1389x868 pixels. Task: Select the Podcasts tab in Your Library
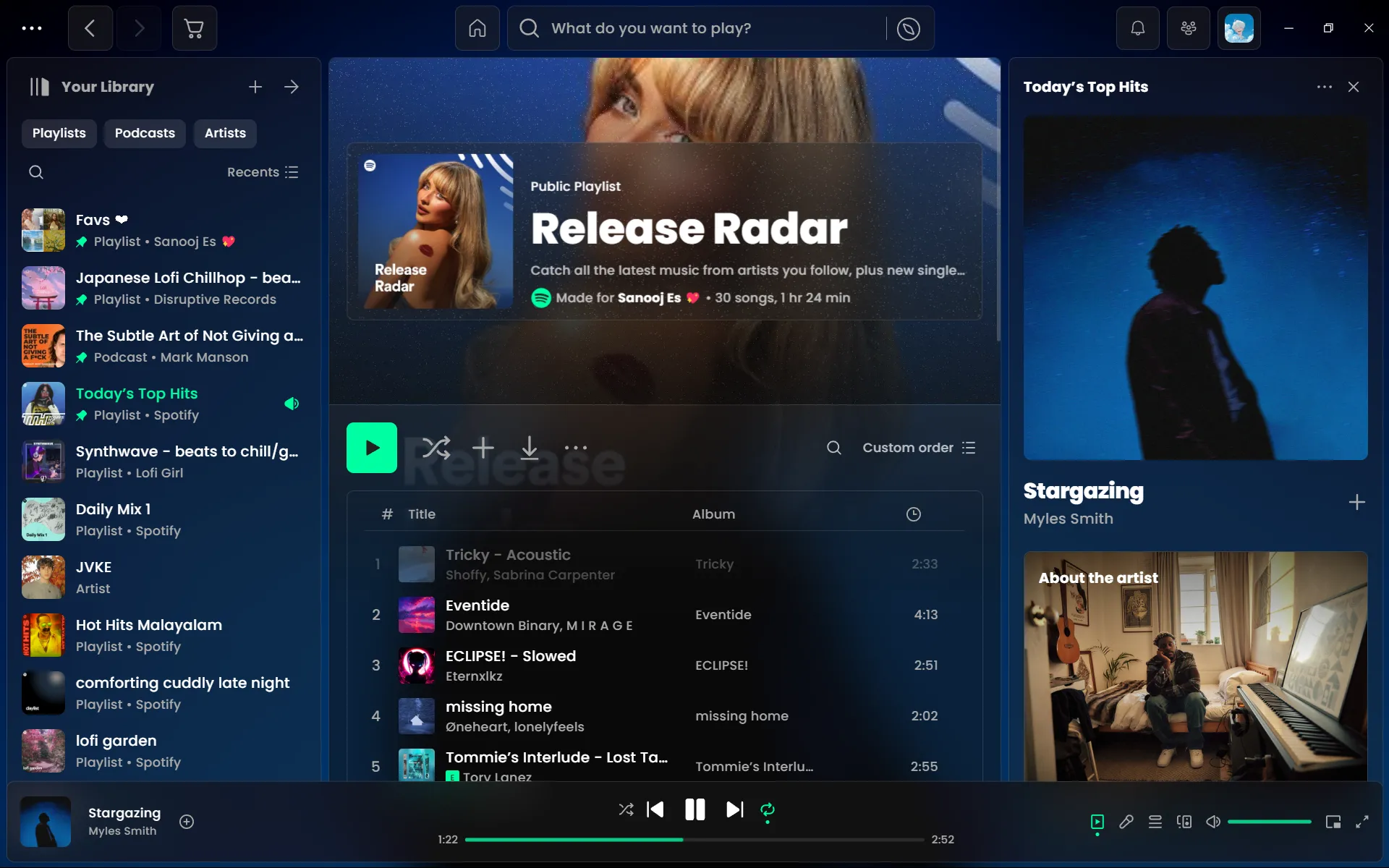145,133
